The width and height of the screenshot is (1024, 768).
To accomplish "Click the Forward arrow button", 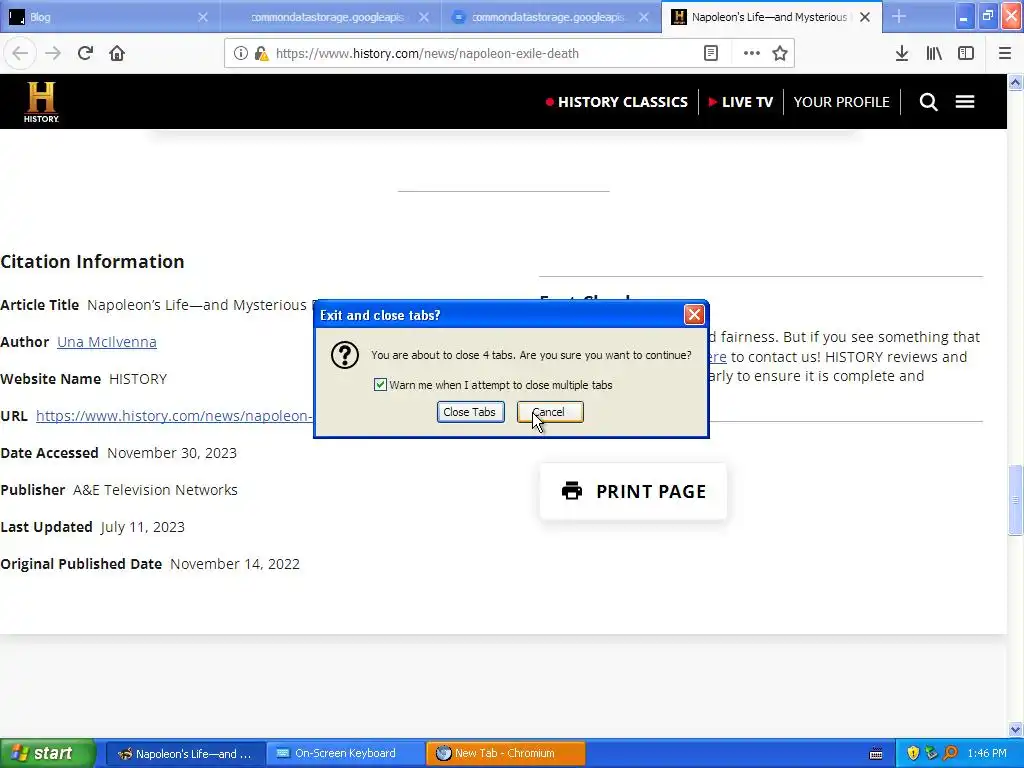I will [53, 53].
